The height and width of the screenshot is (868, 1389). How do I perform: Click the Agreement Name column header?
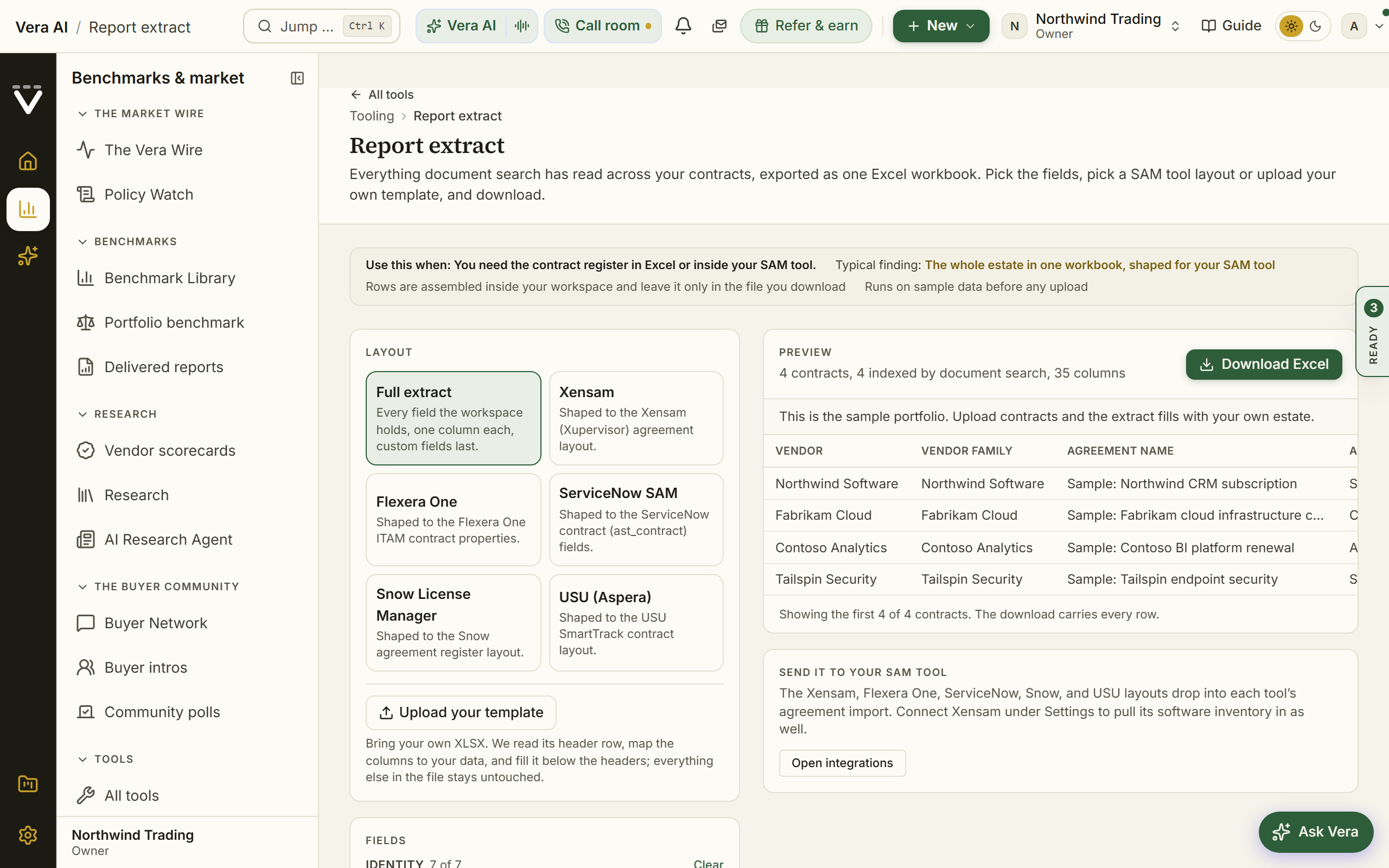pyautogui.click(x=1120, y=451)
